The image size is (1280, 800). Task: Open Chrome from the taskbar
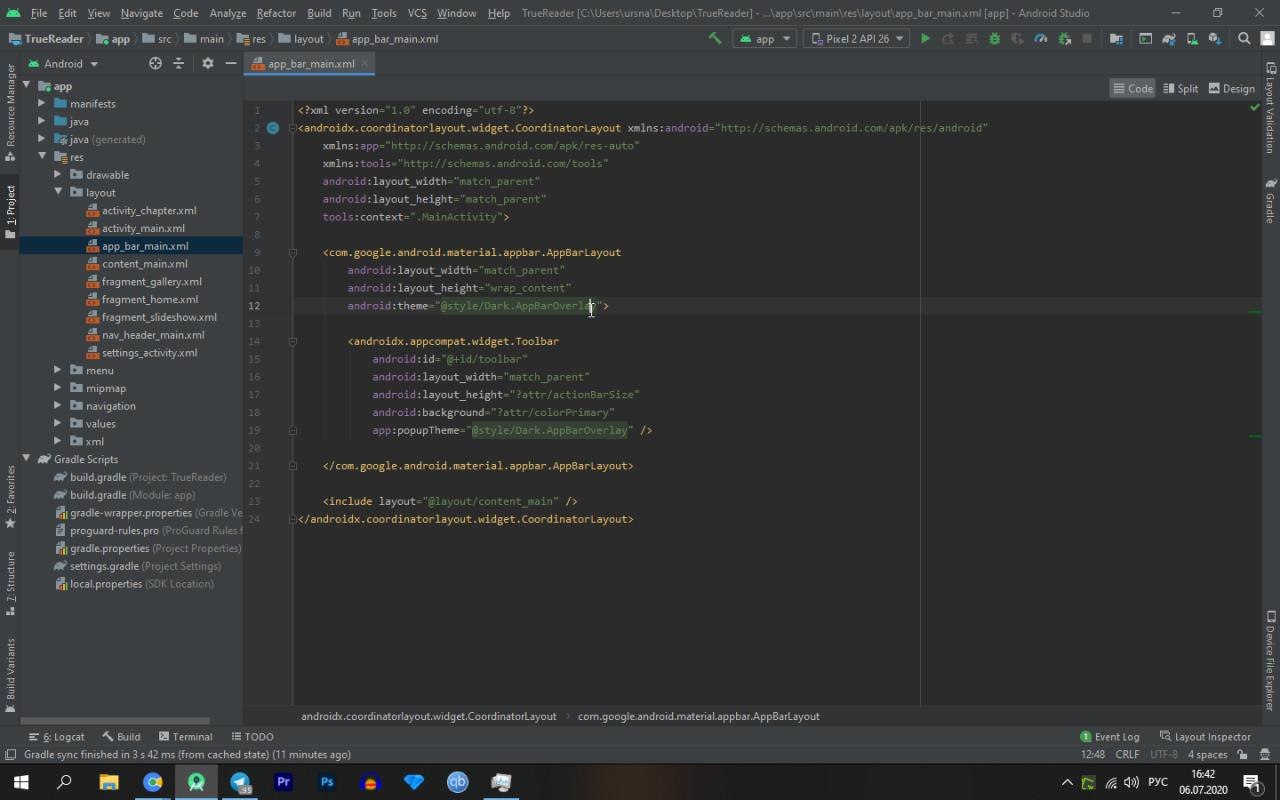pyautogui.click(x=153, y=782)
